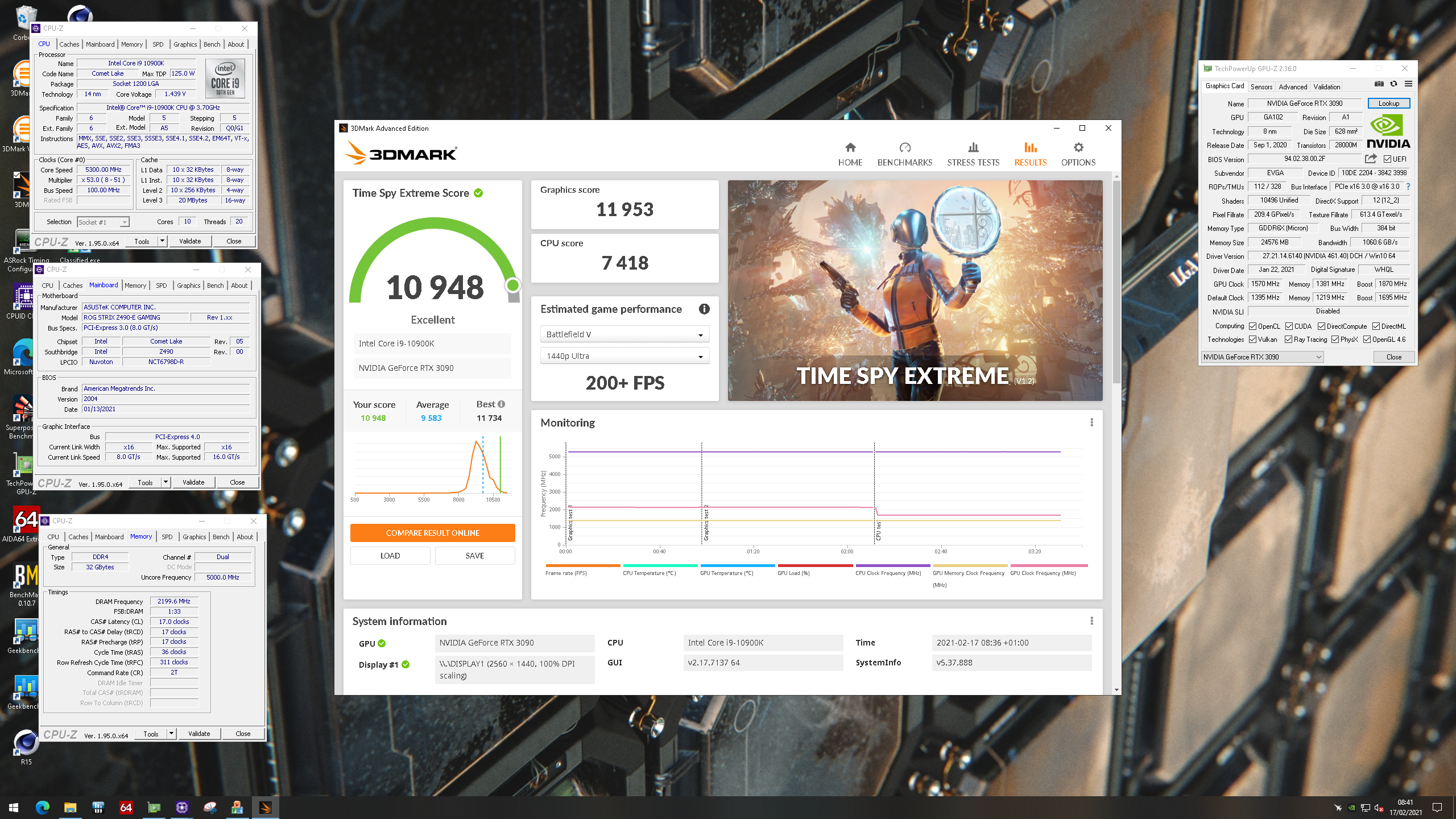Screen dimensions: 1456x819
Task: Open the GPU selection dropdown in GPU-Z
Action: (1262, 357)
